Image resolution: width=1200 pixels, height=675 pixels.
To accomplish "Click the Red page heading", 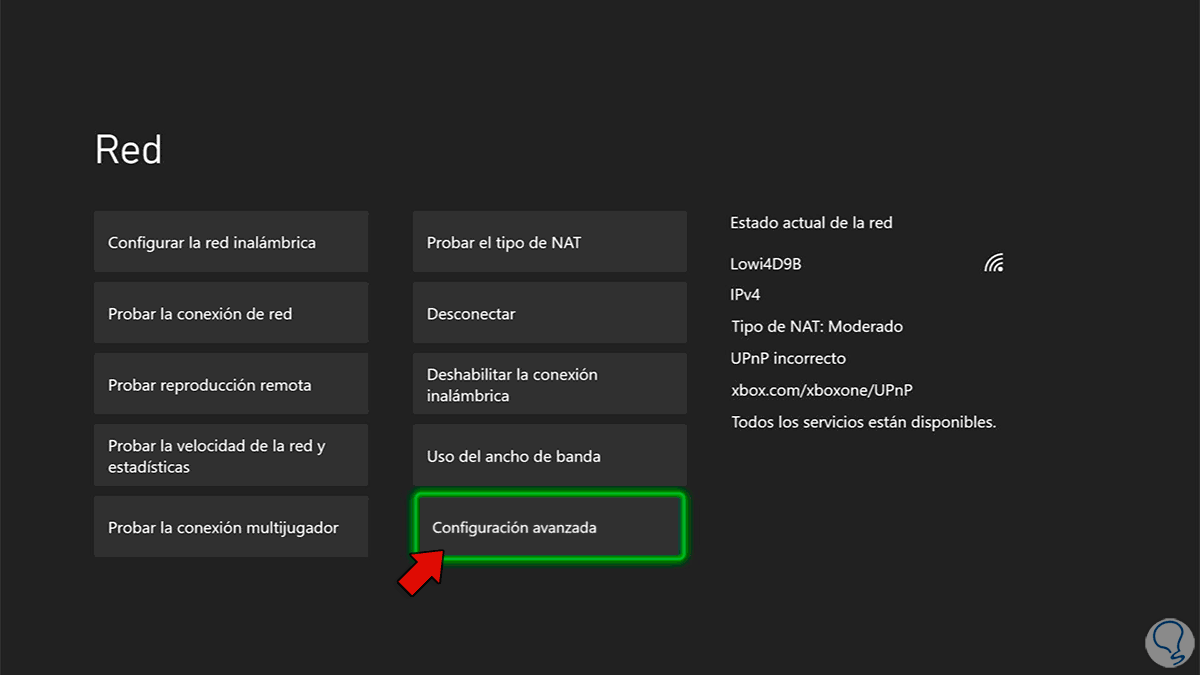I will pyautogui.click(x=128, y=150).
